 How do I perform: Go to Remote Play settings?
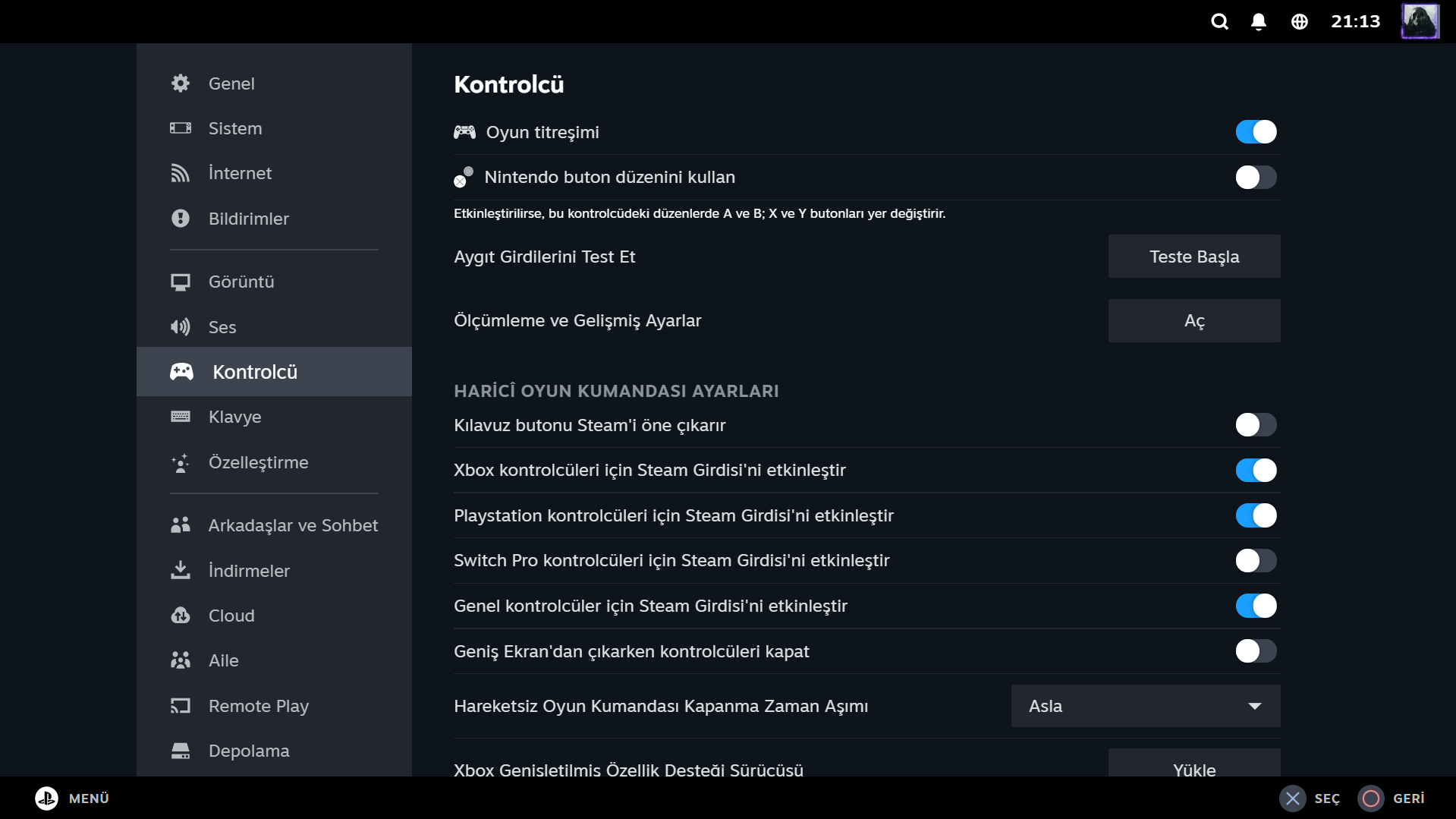(258, 706)
